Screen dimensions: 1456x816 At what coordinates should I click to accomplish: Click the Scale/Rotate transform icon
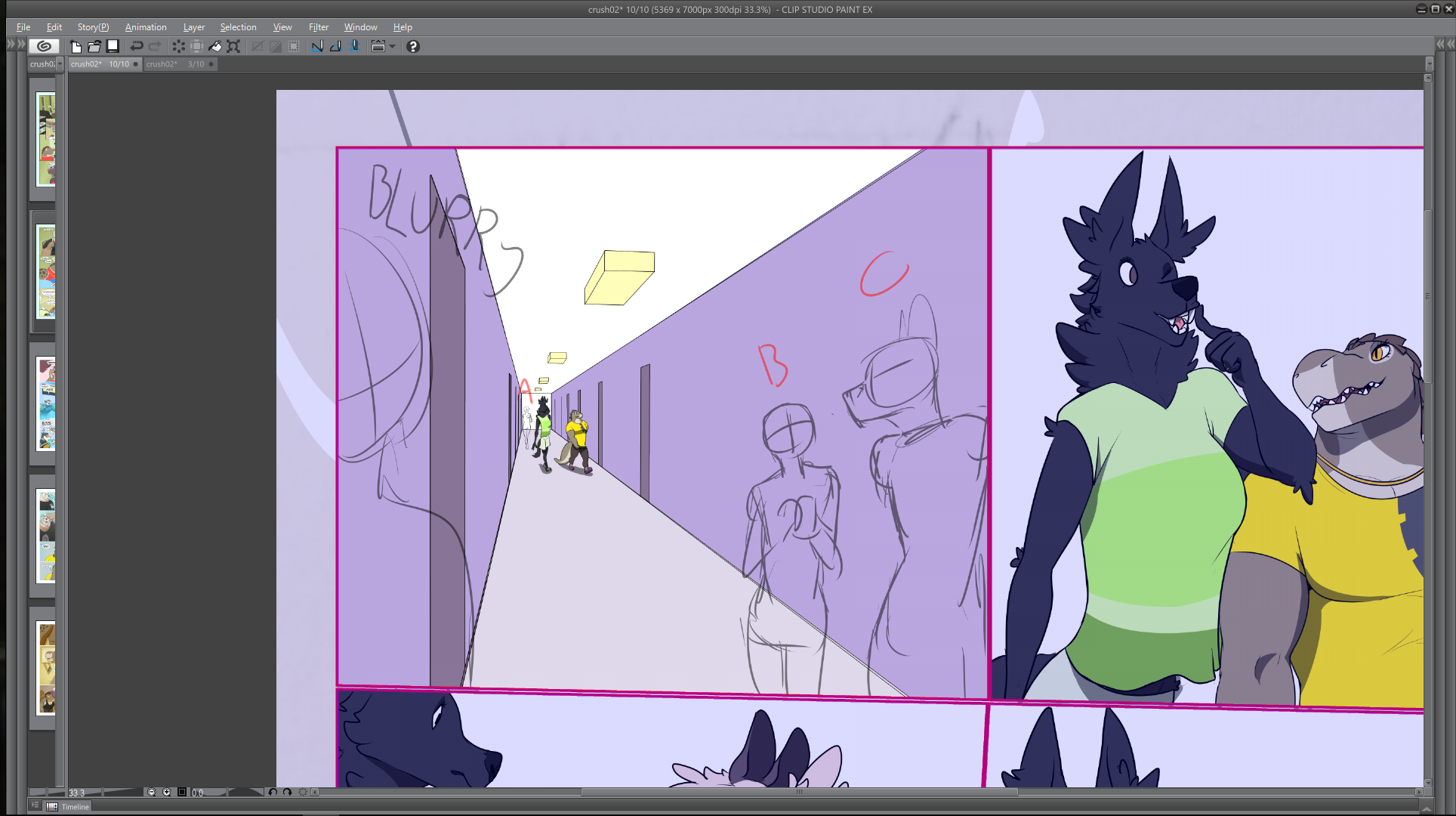pos(233,46)
